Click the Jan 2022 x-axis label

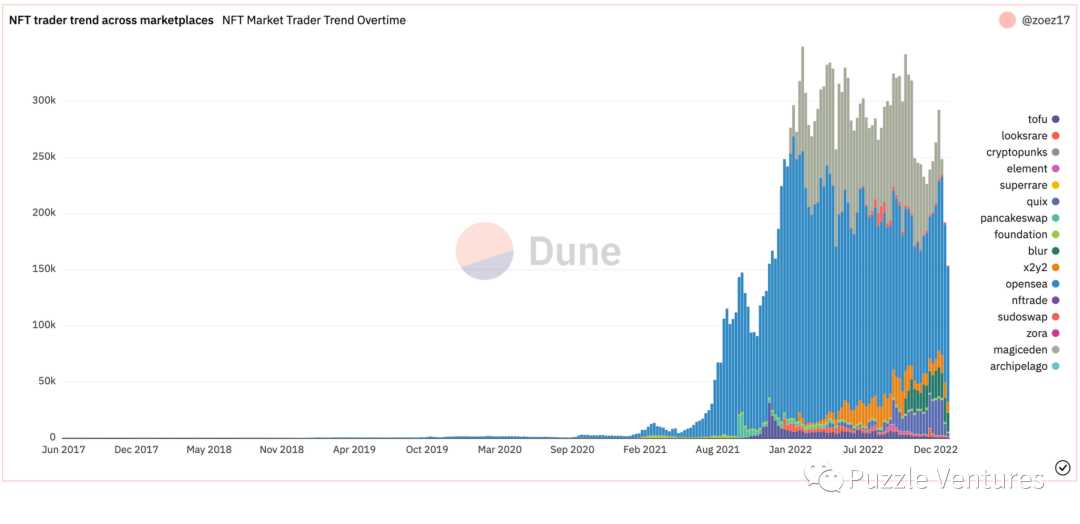coord(791,450)
